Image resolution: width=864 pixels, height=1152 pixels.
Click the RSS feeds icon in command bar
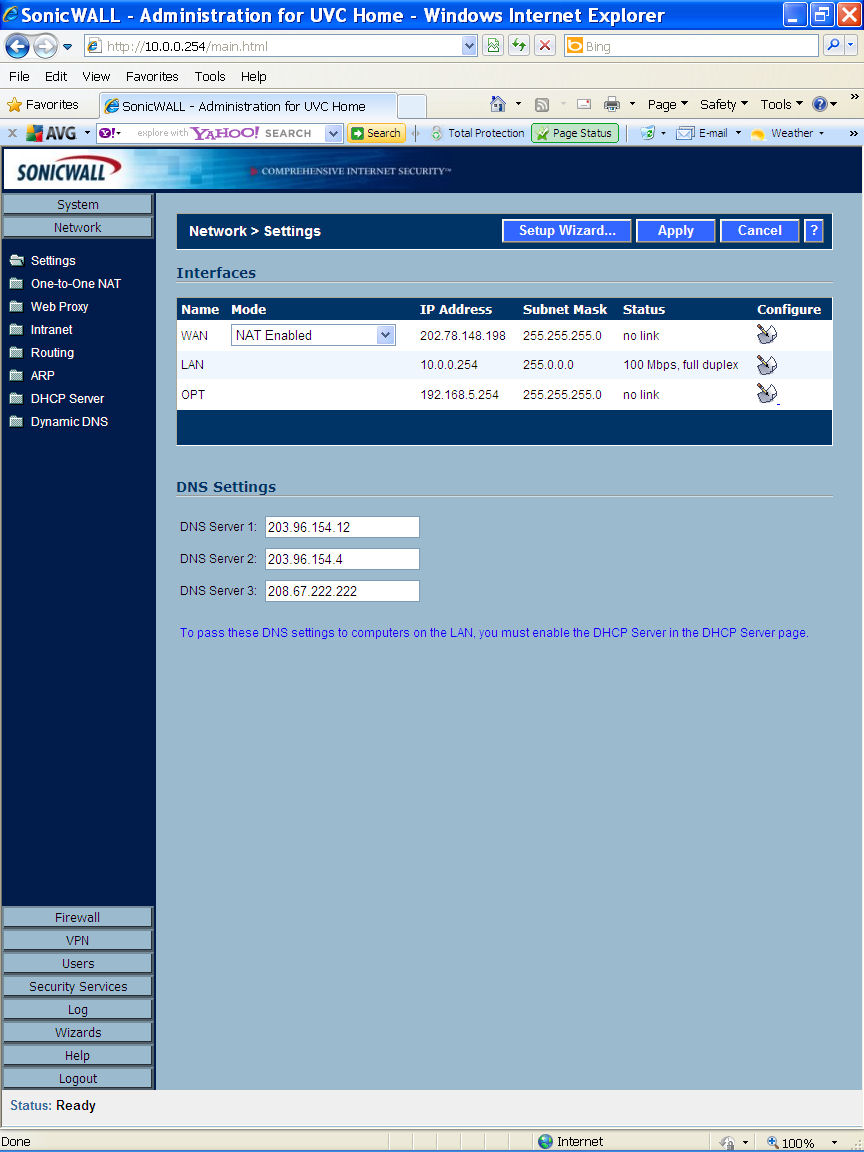pyautogui.click(x=542, y=104)
